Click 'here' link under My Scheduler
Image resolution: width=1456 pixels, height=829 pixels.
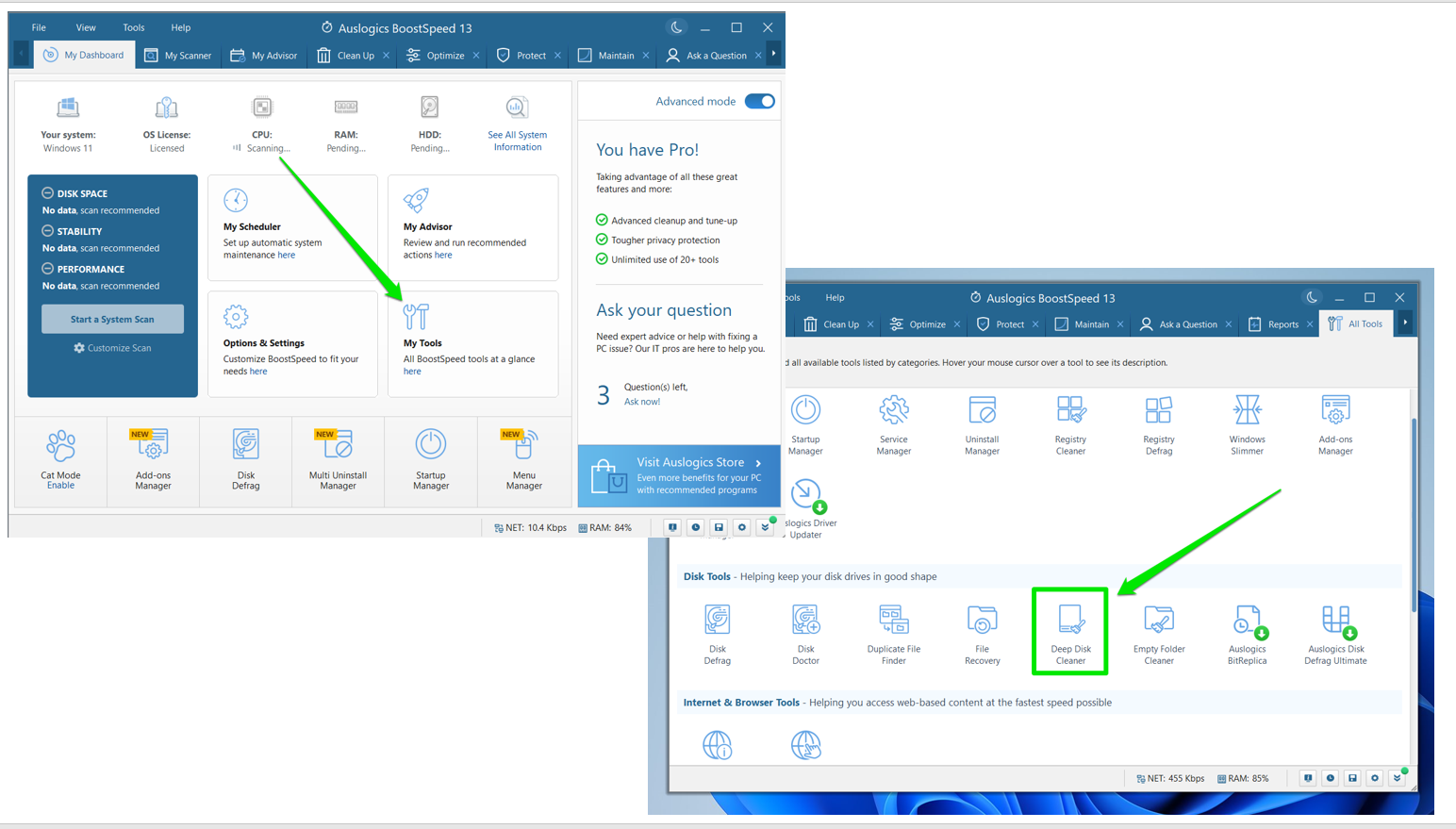point(286,256)
